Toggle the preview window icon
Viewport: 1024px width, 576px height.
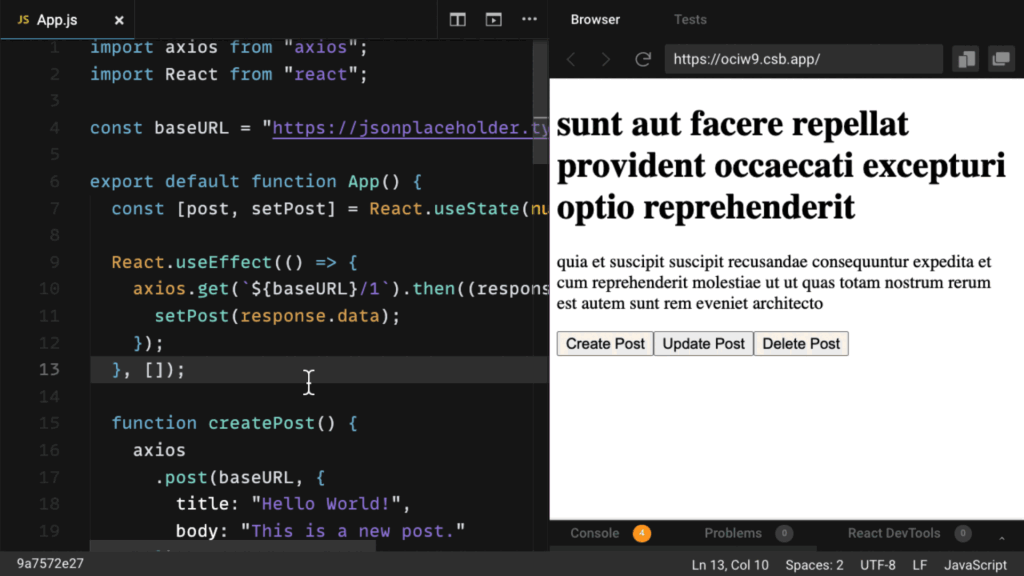(x=493, y=20)
